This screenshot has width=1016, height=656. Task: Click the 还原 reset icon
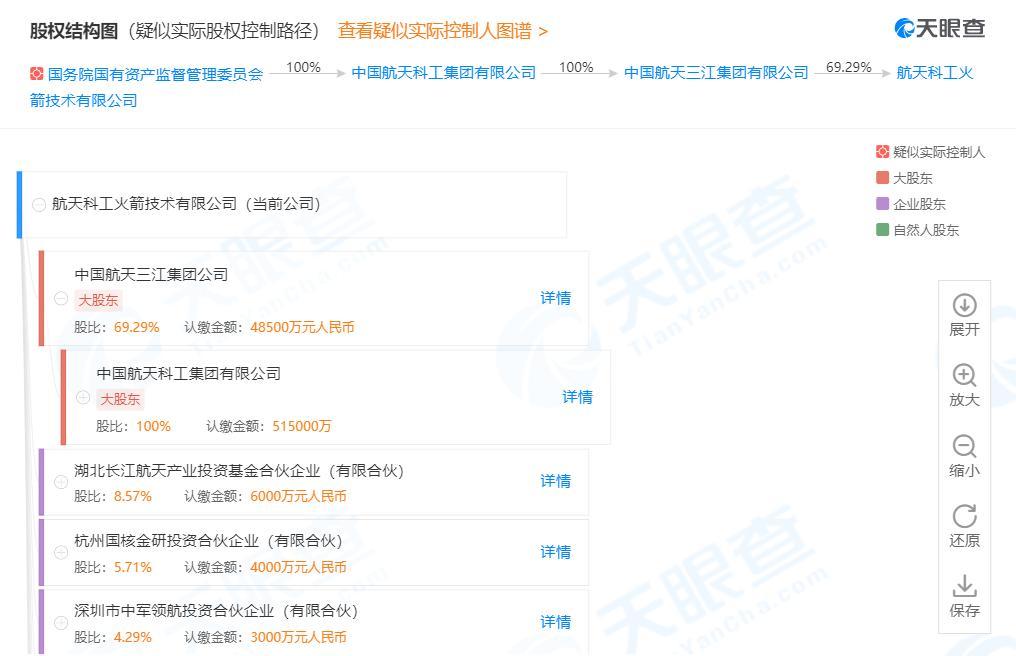pos(964,516)
